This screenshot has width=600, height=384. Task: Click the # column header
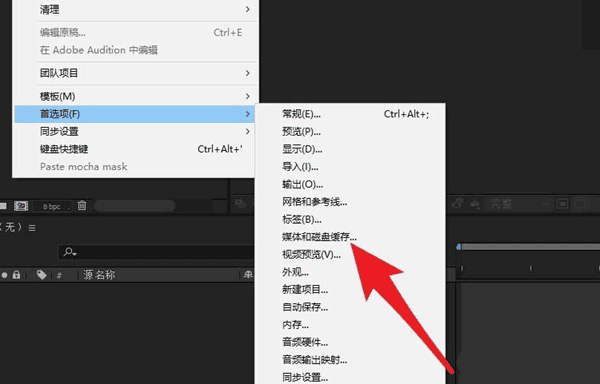click(x=59, y=275)
